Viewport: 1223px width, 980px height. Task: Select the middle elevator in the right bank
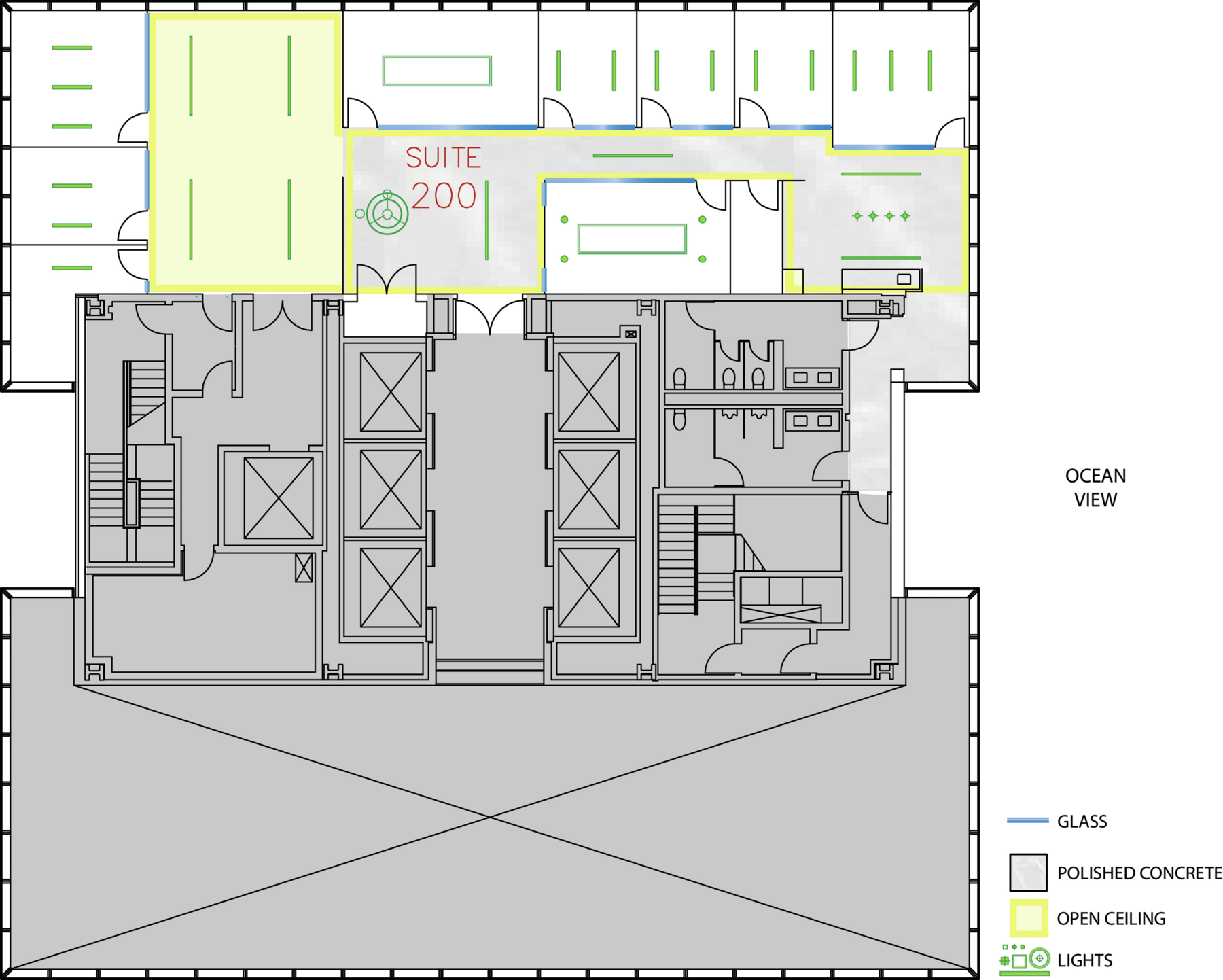pyautogui.click(x=588, y=490)
